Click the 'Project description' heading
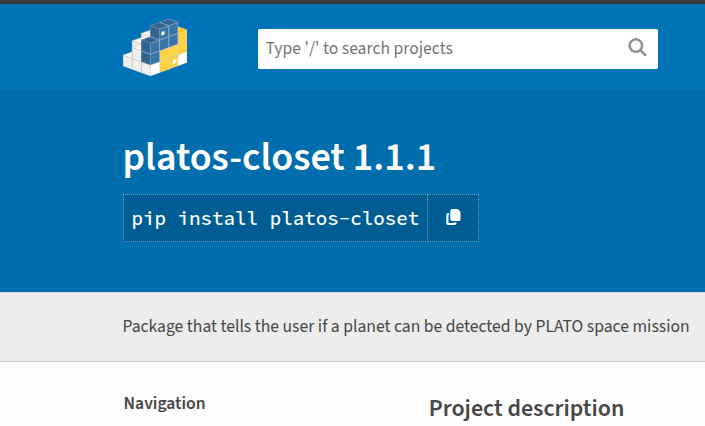The height and width of the screenshot is (426, 705). tap(527, 408)
